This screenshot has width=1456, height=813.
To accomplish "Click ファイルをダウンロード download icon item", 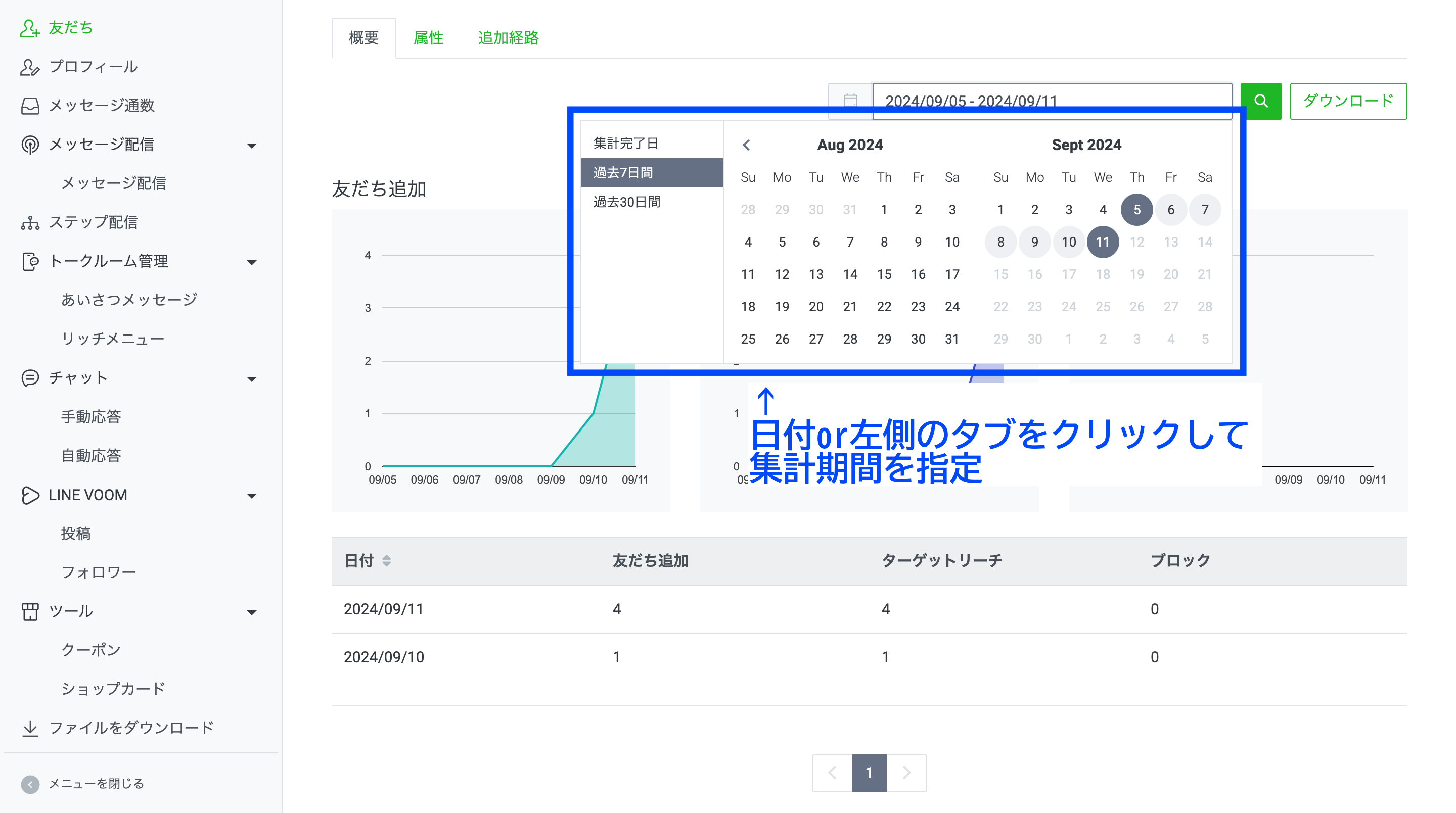I will (30, 728).
